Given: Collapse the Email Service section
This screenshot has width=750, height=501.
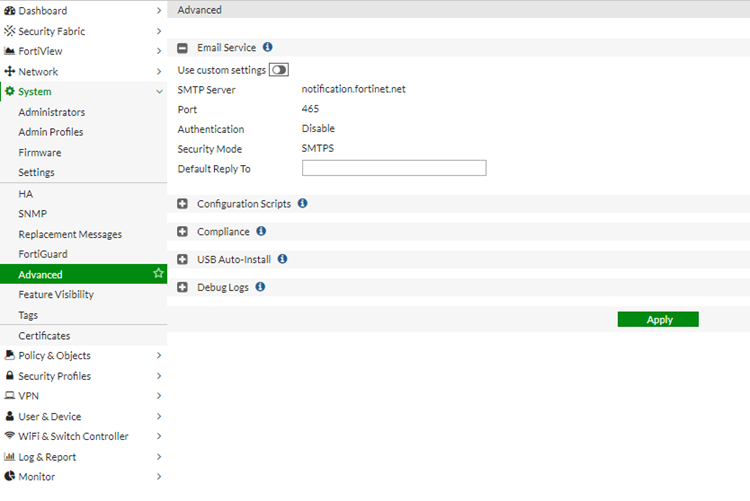Looking at the screenshot, I should (x=183, y=48).
